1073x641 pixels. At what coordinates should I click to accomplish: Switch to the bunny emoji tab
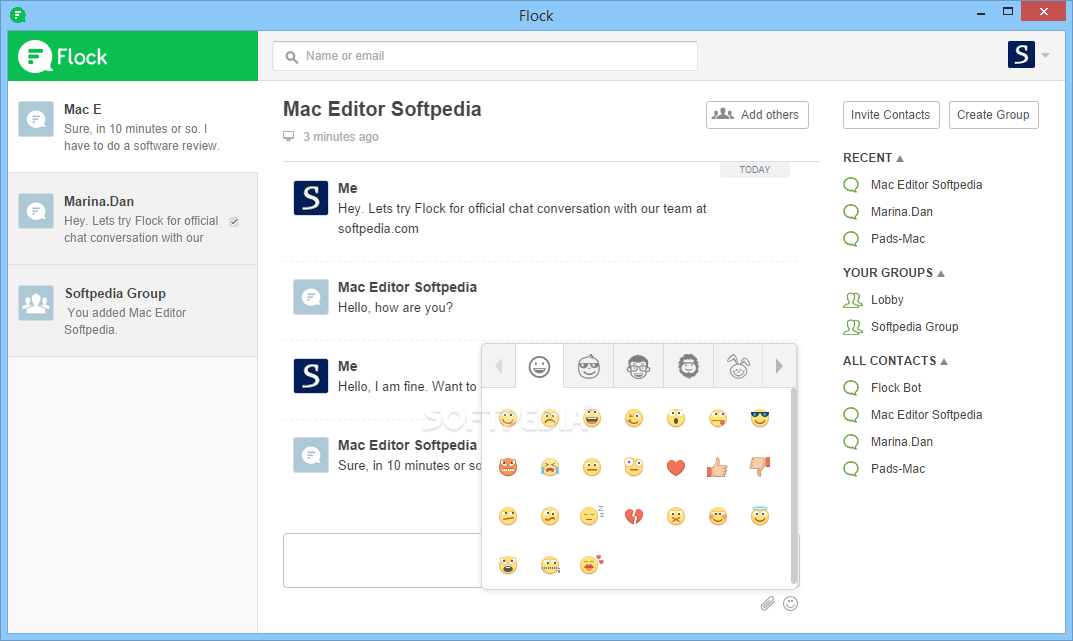pyautogui.click(x=738, y=367)
